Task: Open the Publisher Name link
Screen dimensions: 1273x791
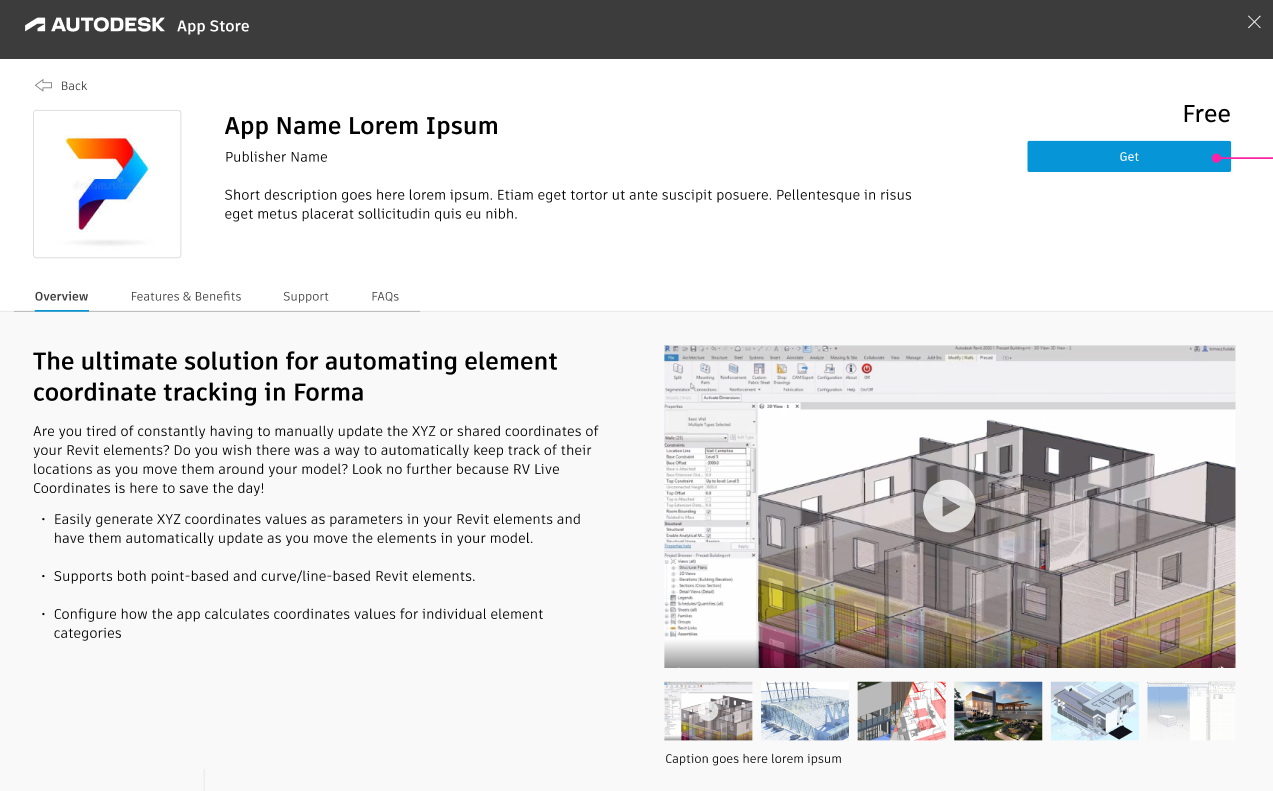Action: (276, 157)
